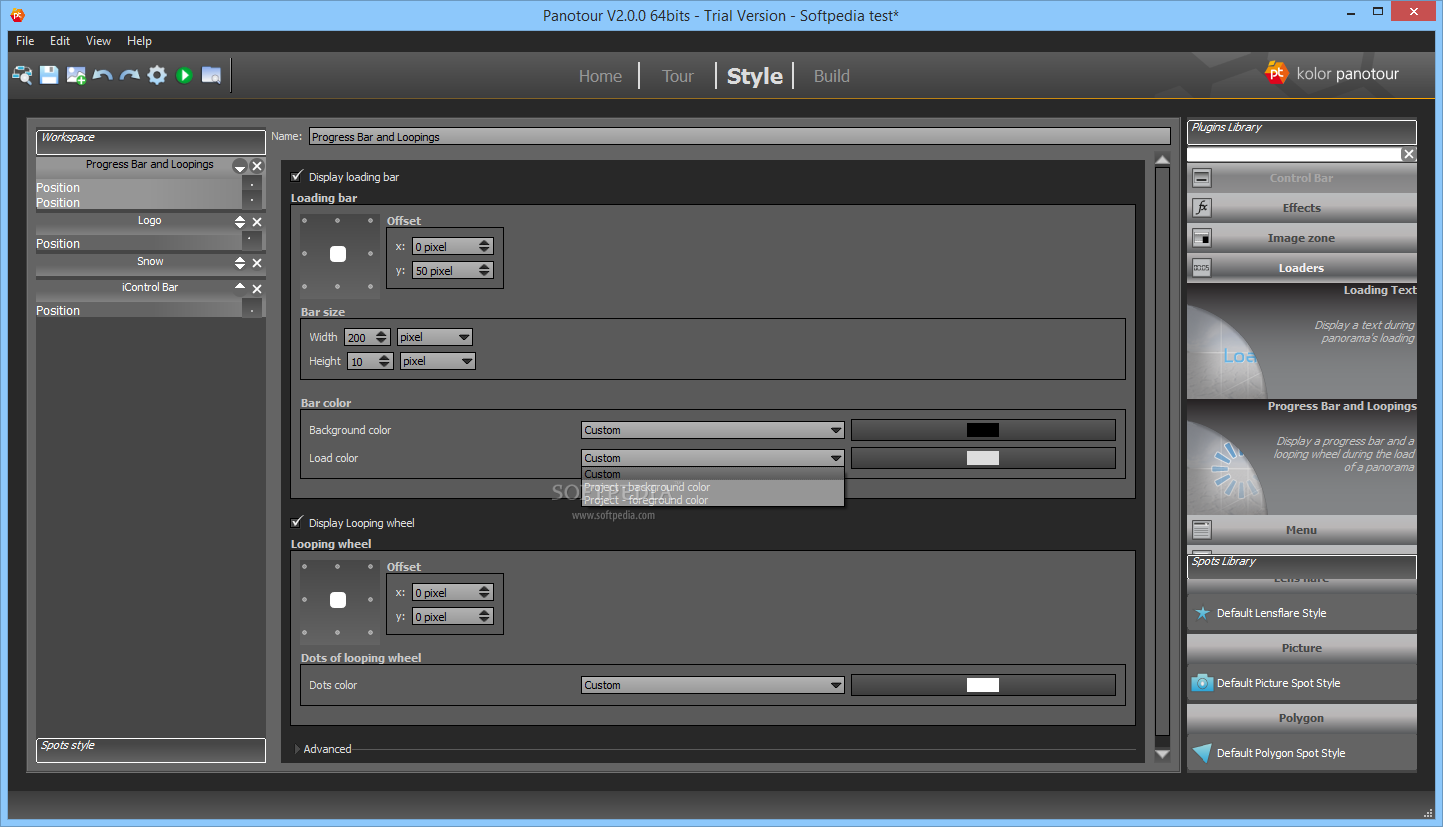
Task: Click the Style tab
Action: (x=755, y=76)
